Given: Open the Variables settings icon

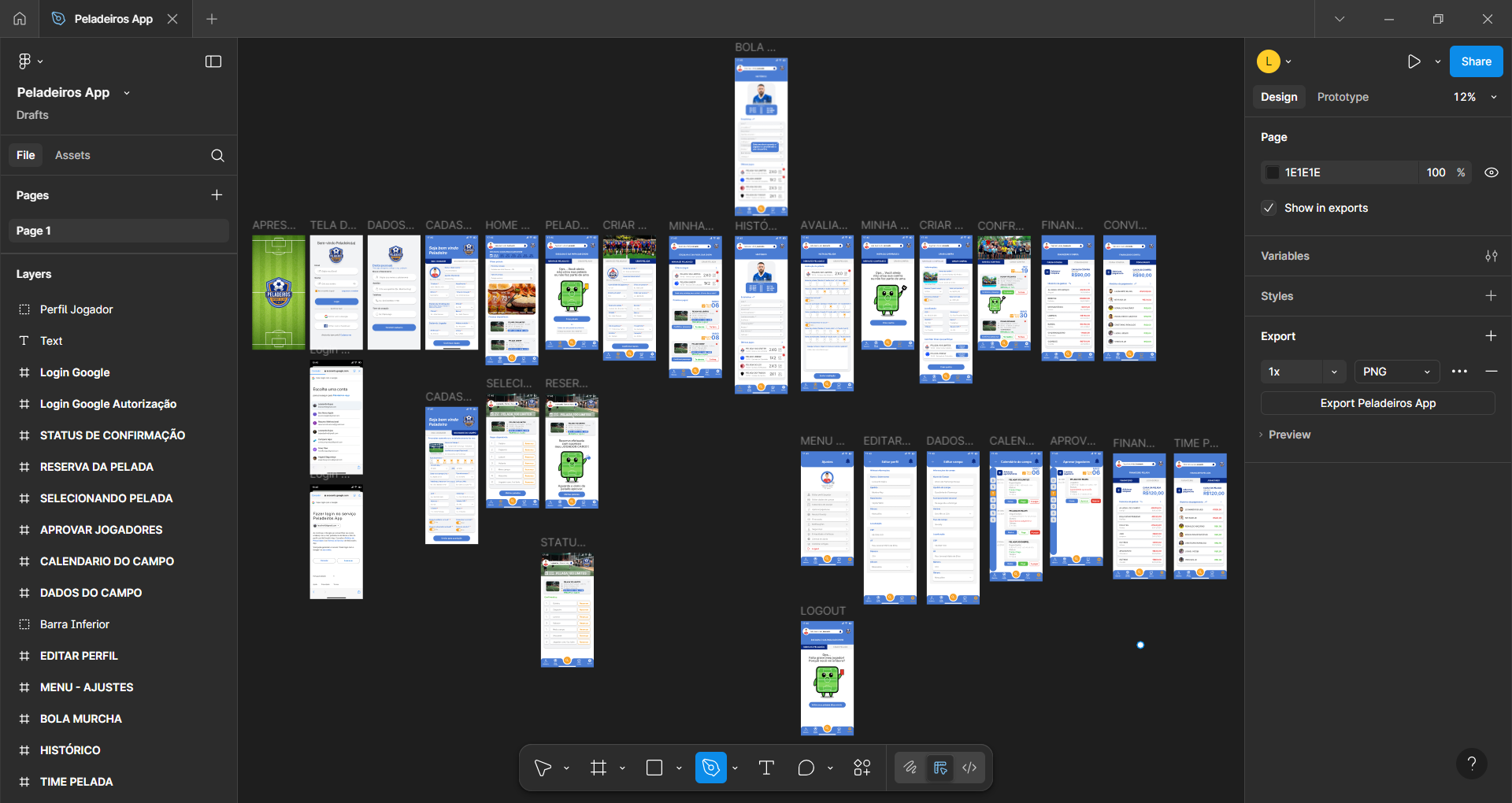Looking at the screenshot, I should (x=1492, y=256).
